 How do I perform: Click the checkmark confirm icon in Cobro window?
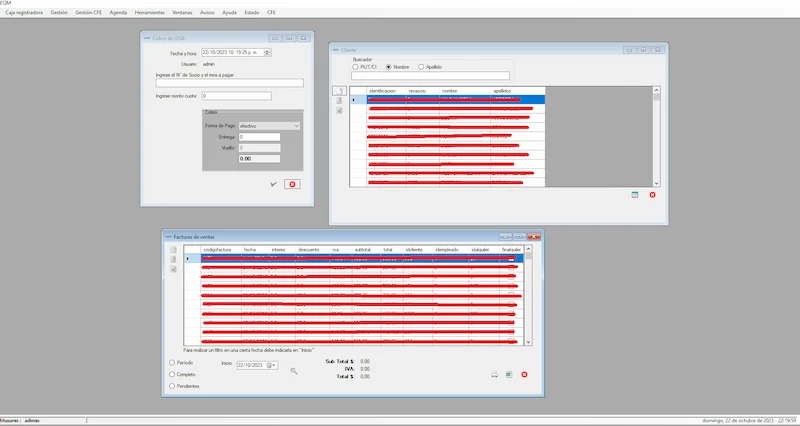pyautogui.click(x=273, y=184)
